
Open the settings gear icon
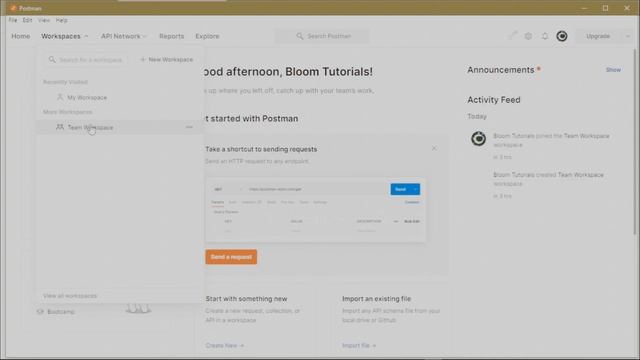(x=528, y=36)
